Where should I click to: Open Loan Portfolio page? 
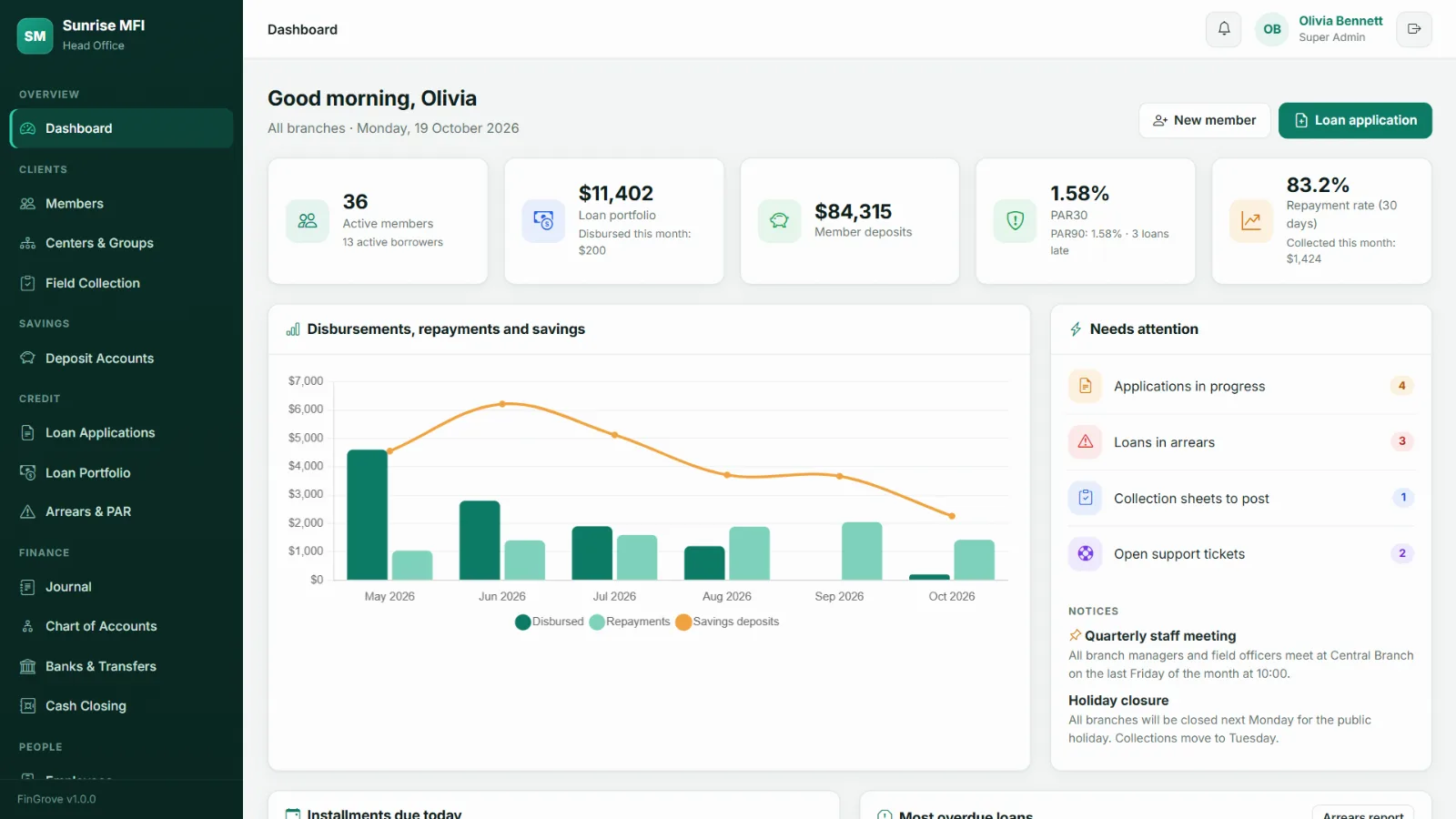(121, 473)
